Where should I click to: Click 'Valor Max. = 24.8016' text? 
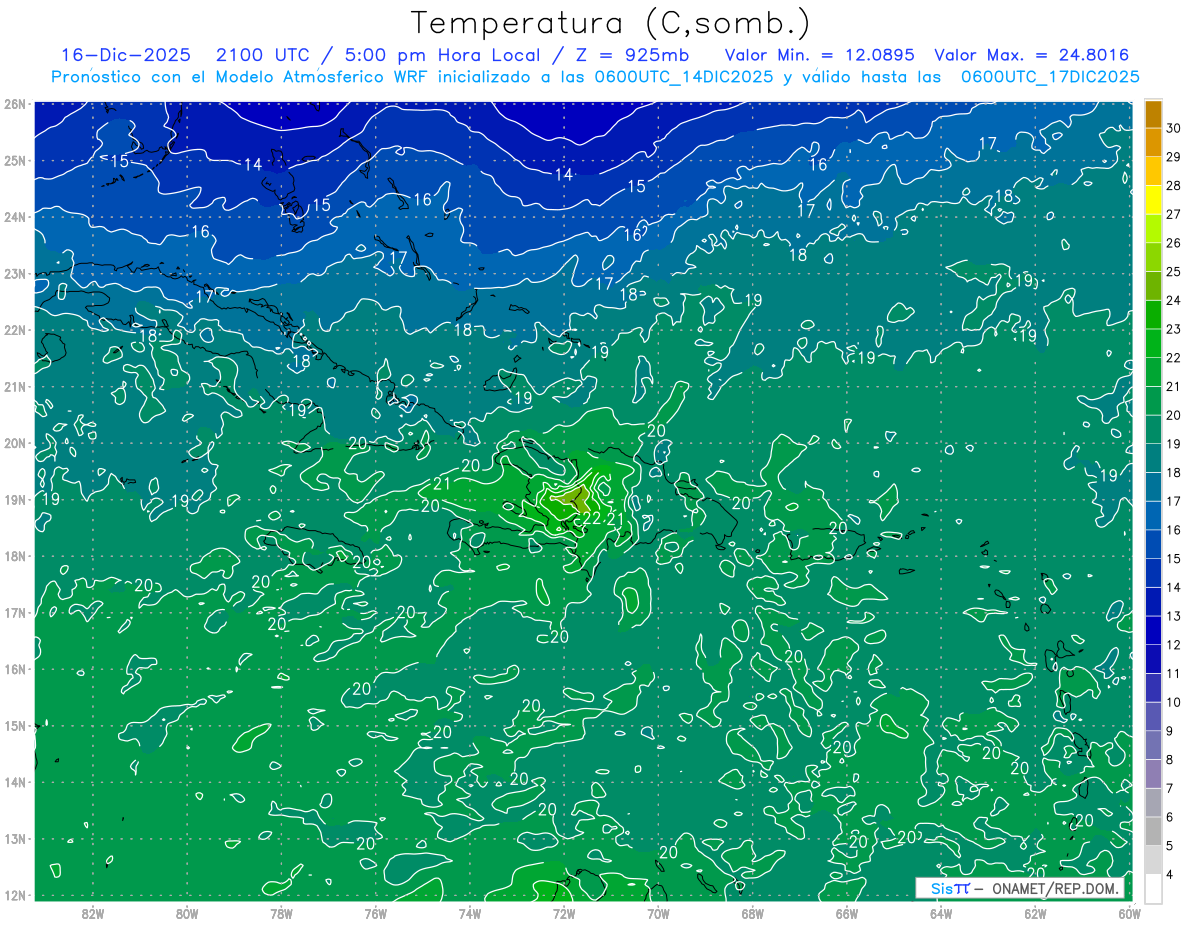[x=1031, y=55]
